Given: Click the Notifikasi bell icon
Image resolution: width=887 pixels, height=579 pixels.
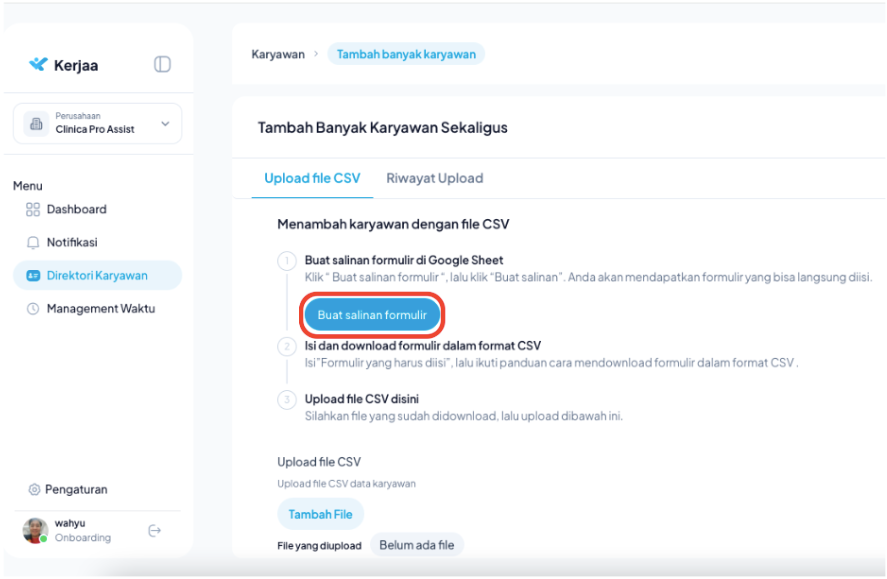Looking at the screenshot, I should point(33,243).
